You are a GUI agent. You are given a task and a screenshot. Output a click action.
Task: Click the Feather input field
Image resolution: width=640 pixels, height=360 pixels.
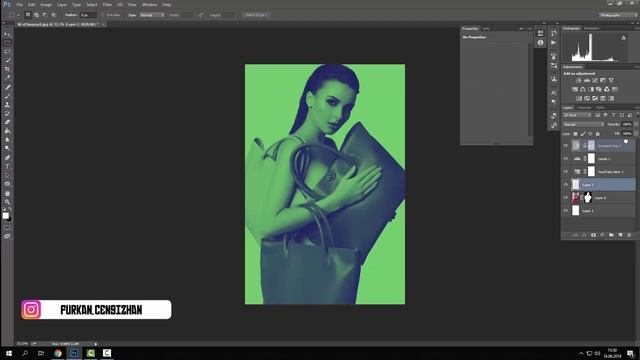(x=88, y=15)
